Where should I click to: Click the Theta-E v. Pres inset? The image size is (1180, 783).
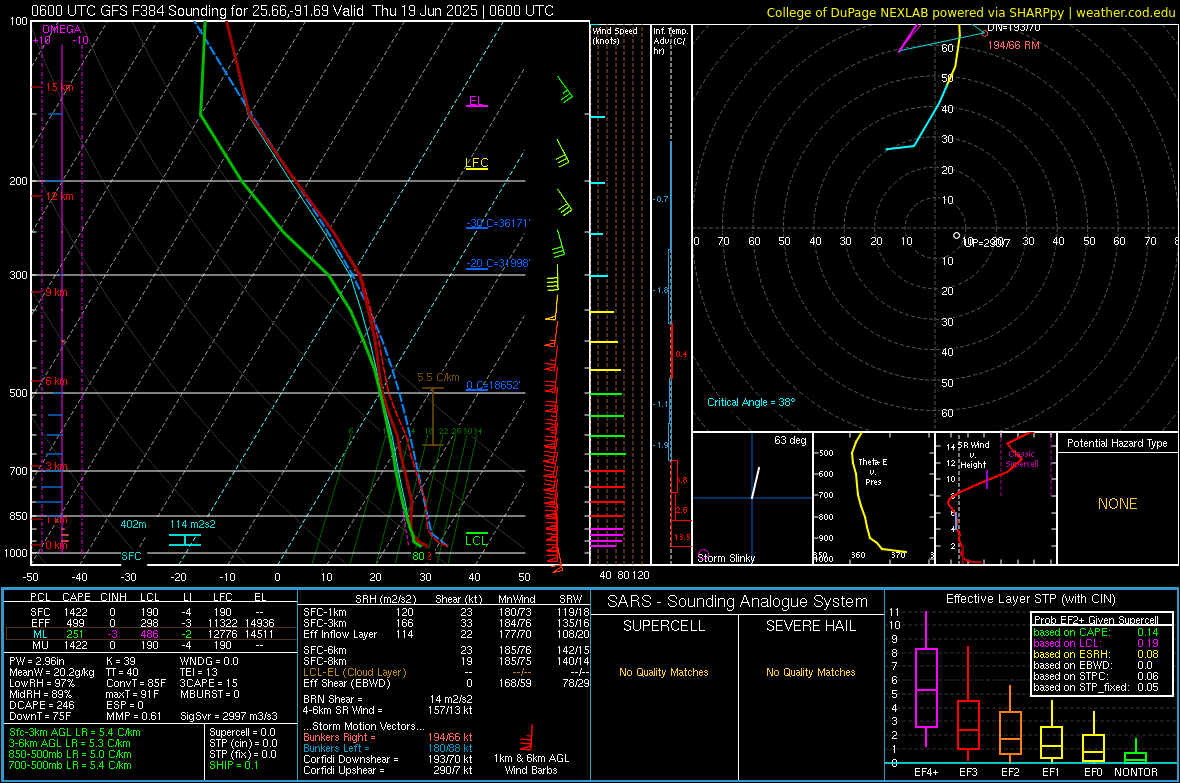pos(873,498)
